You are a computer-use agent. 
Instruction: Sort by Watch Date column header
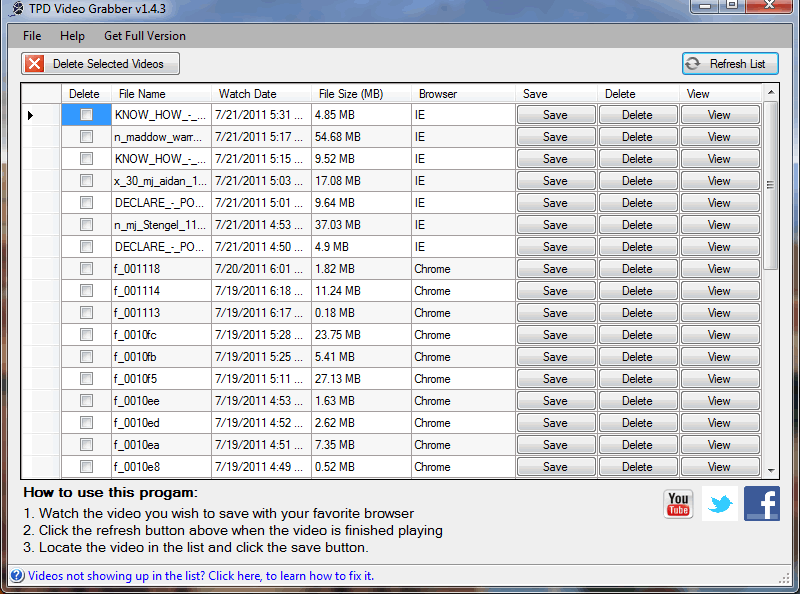pos(261,93)
